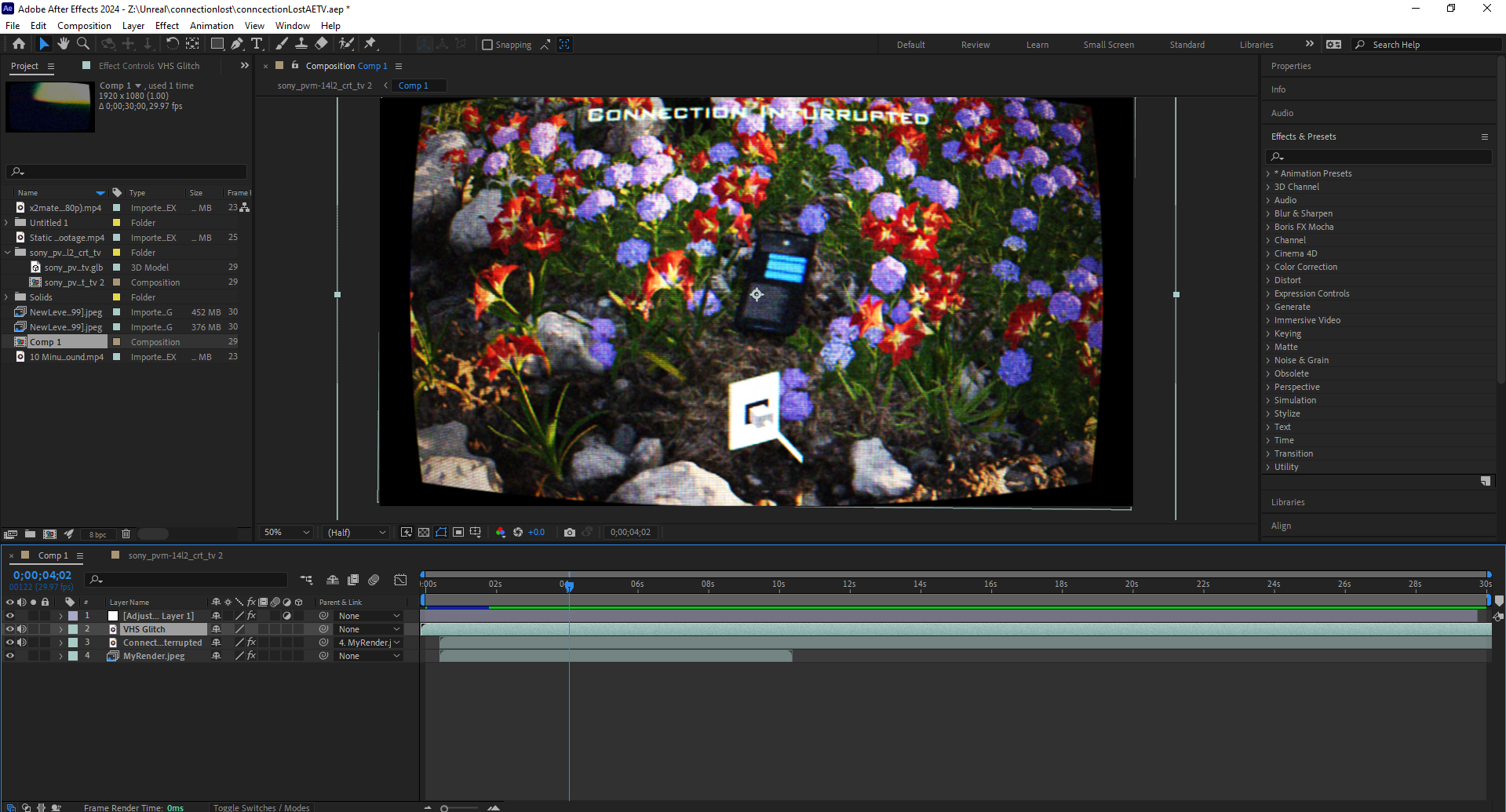Open the magnification ratio dropdown showing 50%
Image resolution: width=1506 pixels, height=812 pixels.
point(286,532)
